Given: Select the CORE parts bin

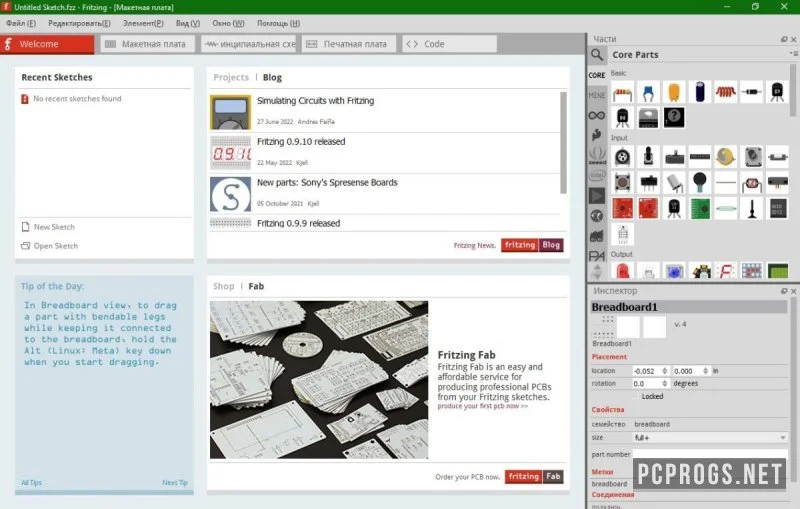Looking at the screenshot, I should [596, 75].
